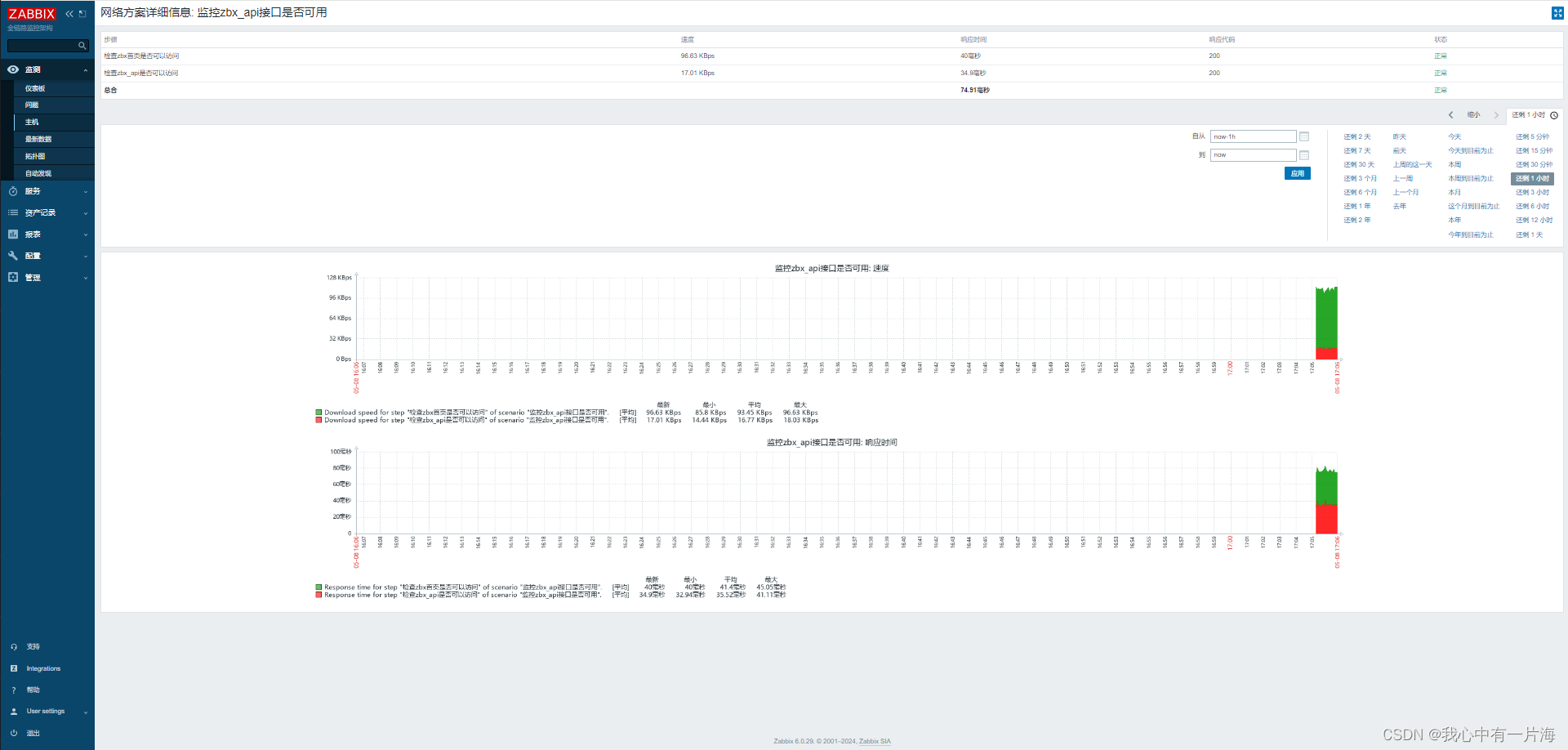Click step 检查zbx_api是否可以访问 in the table
1568x750 pixels.
coord(140,74)
